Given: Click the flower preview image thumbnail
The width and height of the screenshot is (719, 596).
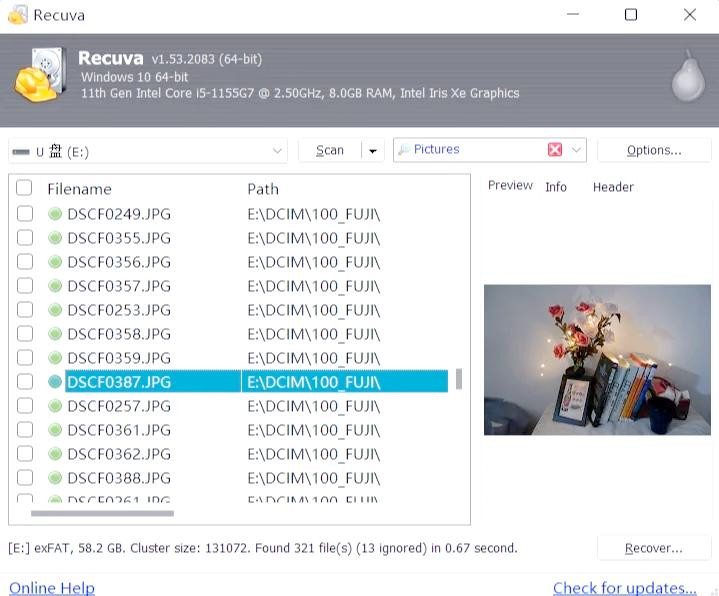Looking at the screenshot, I should (596, 359).
